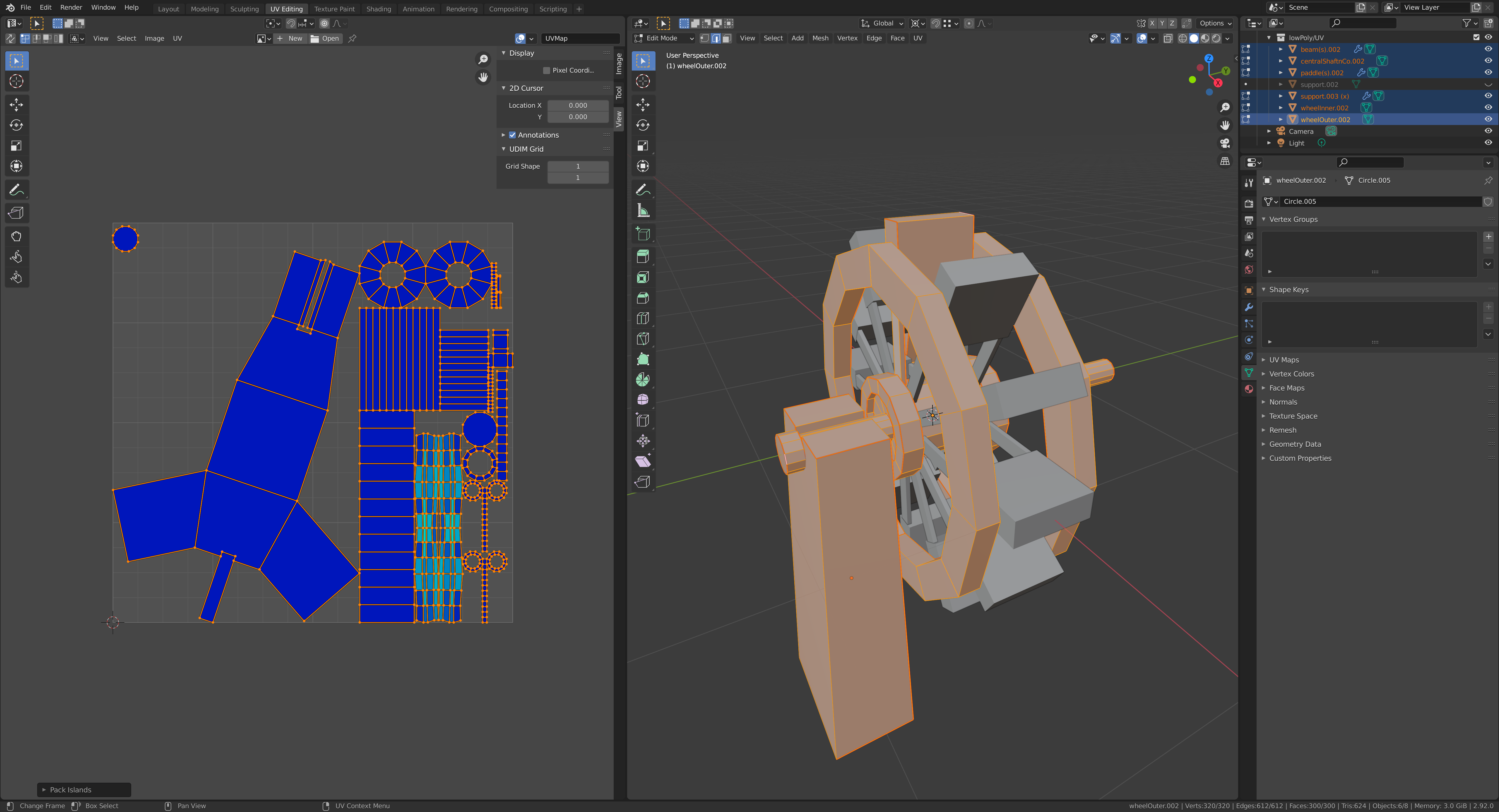
Task: Click the New image button
Action: 290,38
